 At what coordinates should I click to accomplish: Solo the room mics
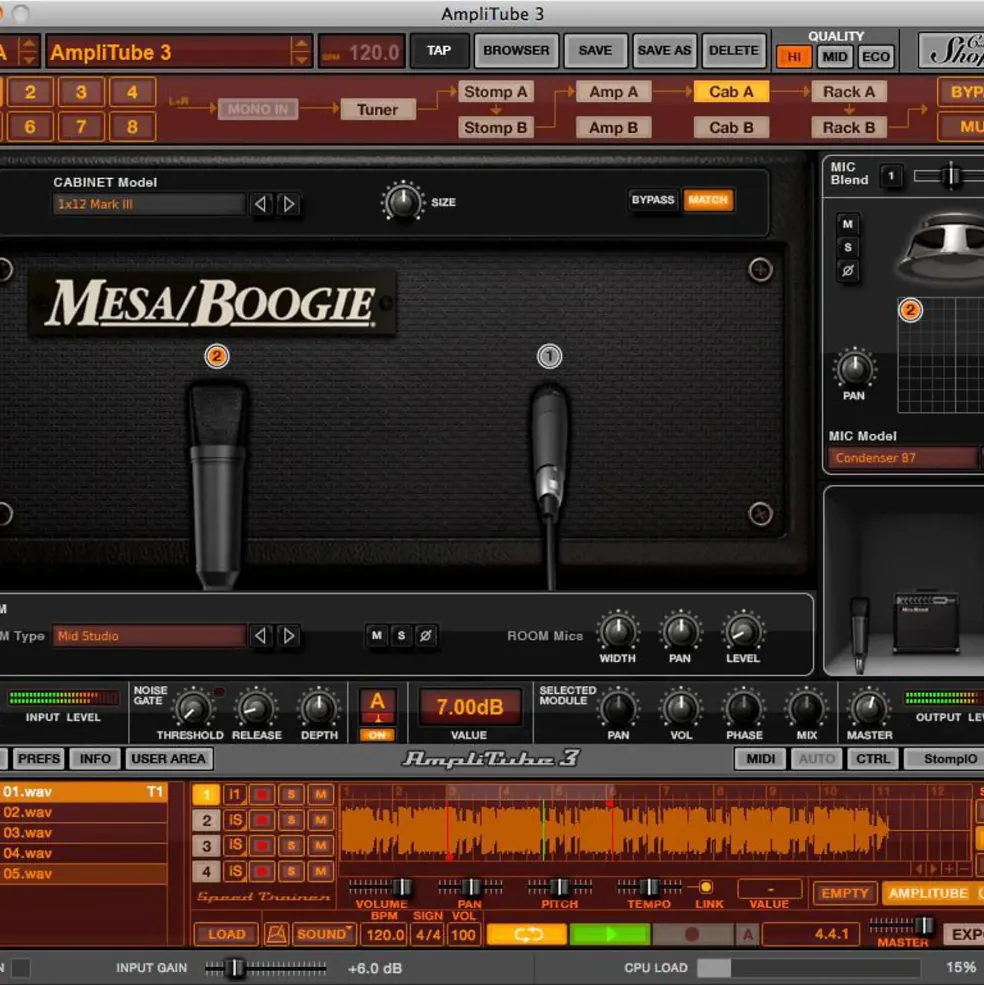[401, 635]
